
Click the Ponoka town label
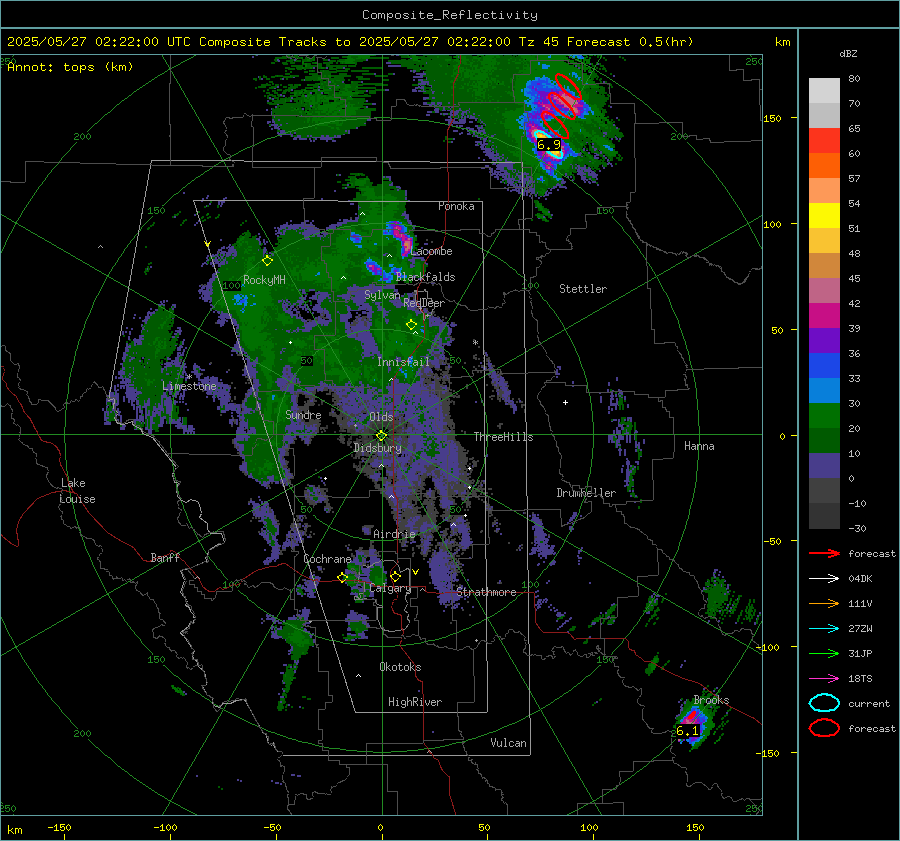point(456,206)
